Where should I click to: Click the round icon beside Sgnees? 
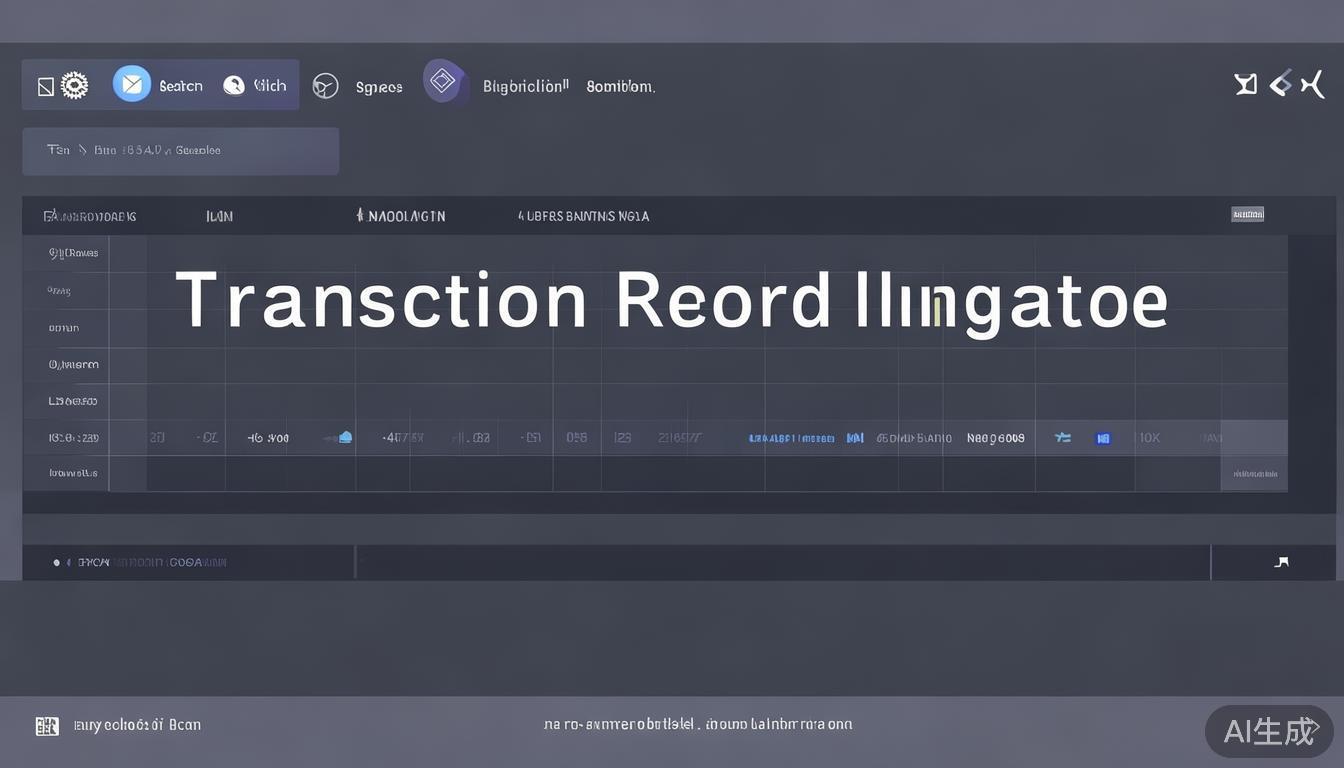click(x=325, y=86)
